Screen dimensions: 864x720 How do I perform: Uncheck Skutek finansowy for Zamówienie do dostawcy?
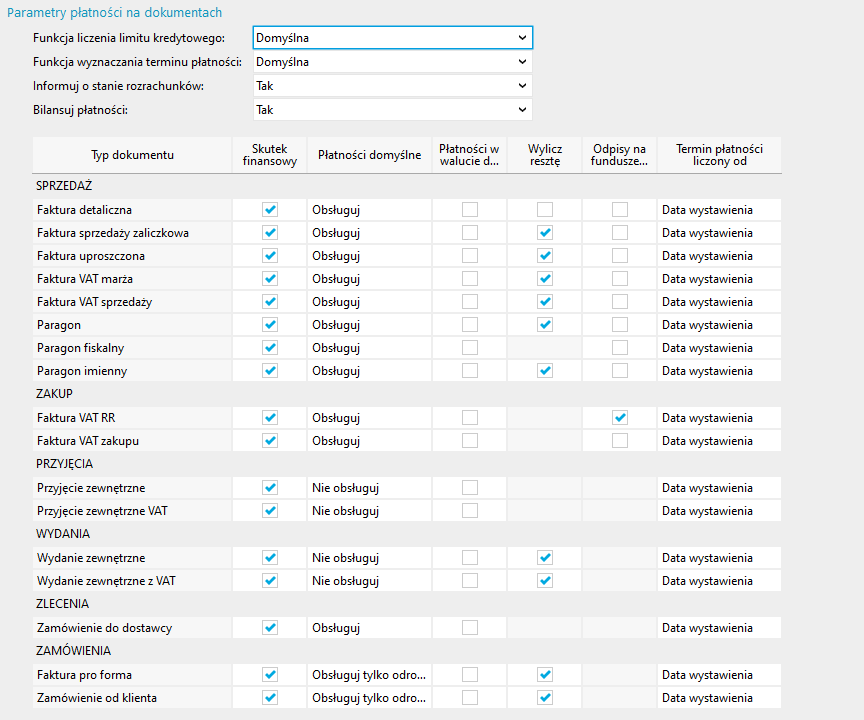(x=270, y=627)
